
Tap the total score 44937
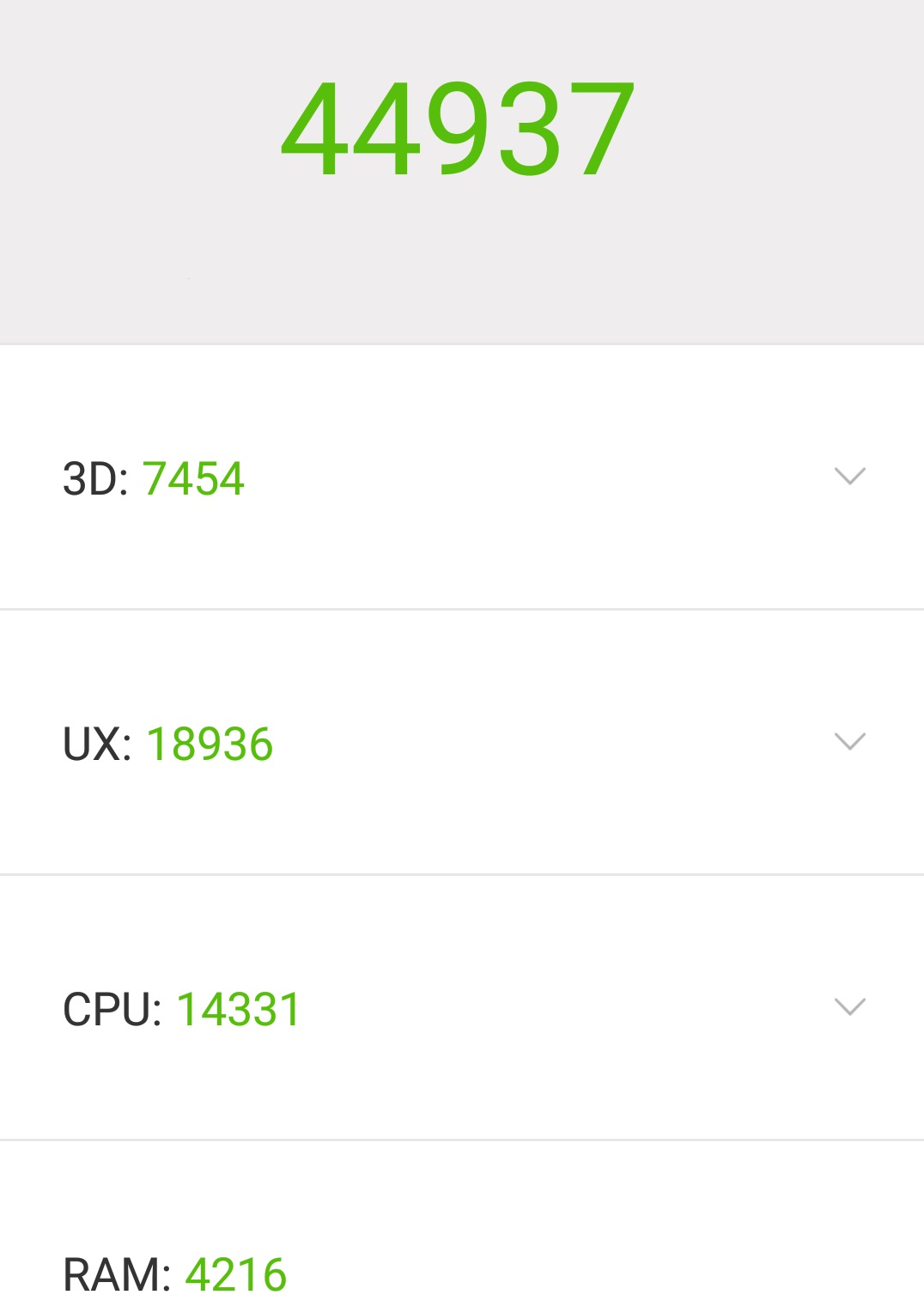[x=458, y=128]
